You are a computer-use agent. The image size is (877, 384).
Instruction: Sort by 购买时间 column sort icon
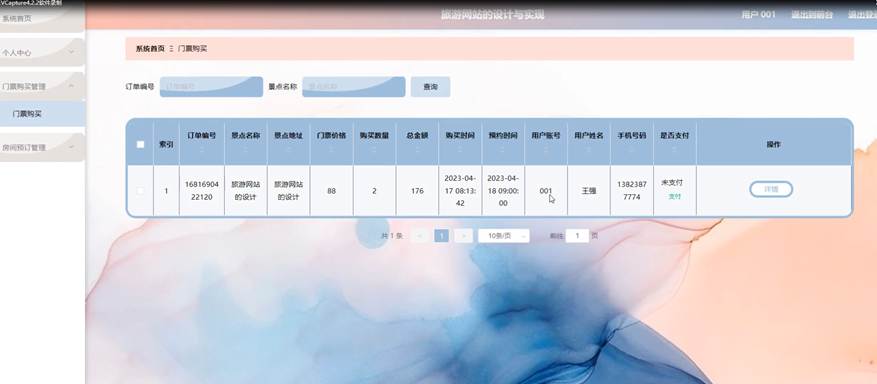pyautogui.click(x=460, y=150)
